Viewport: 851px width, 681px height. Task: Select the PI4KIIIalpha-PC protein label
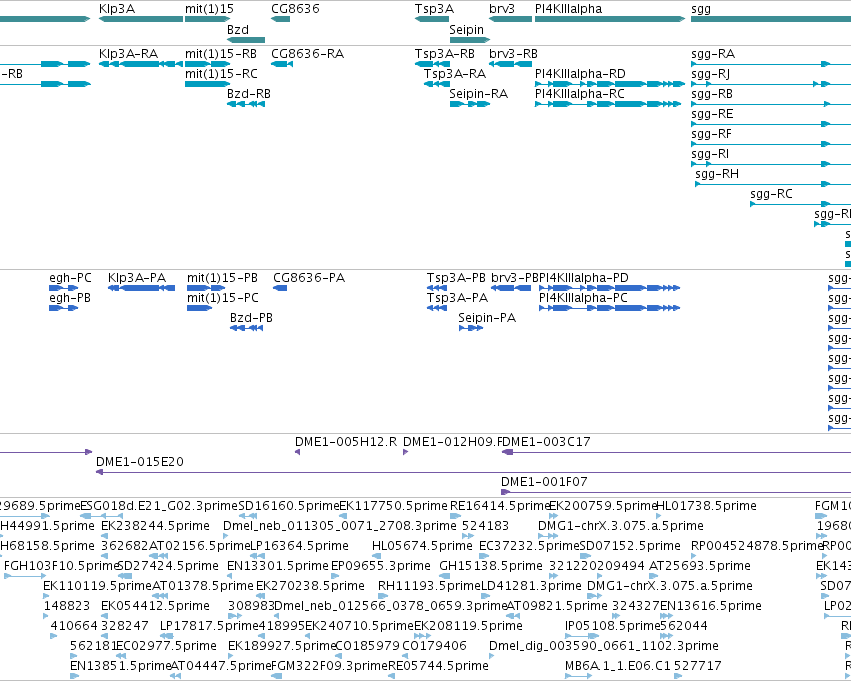click(x=583, y=298)
